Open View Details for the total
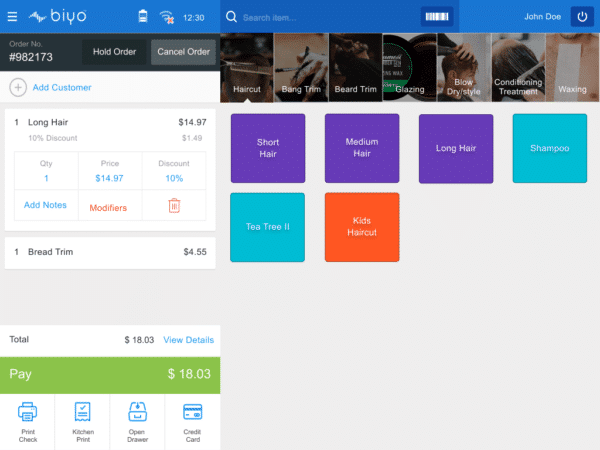 click(189, 340)
